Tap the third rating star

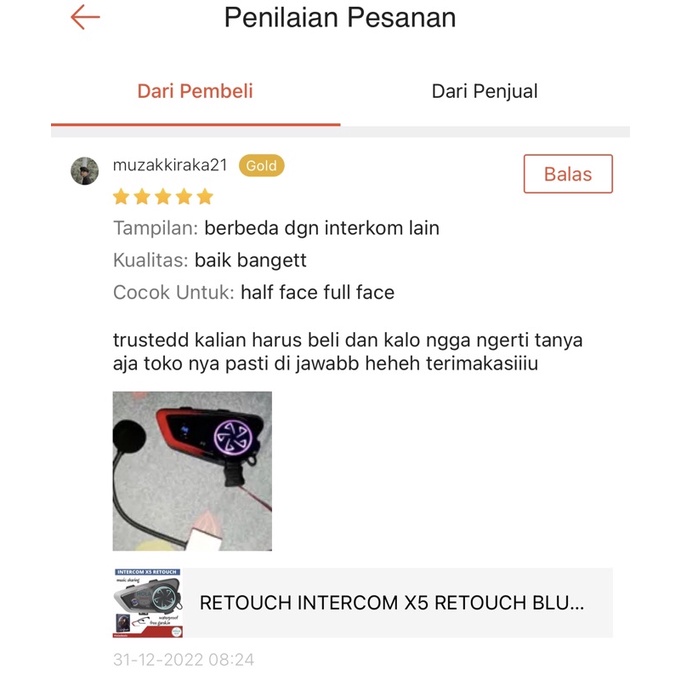point(163,197)
